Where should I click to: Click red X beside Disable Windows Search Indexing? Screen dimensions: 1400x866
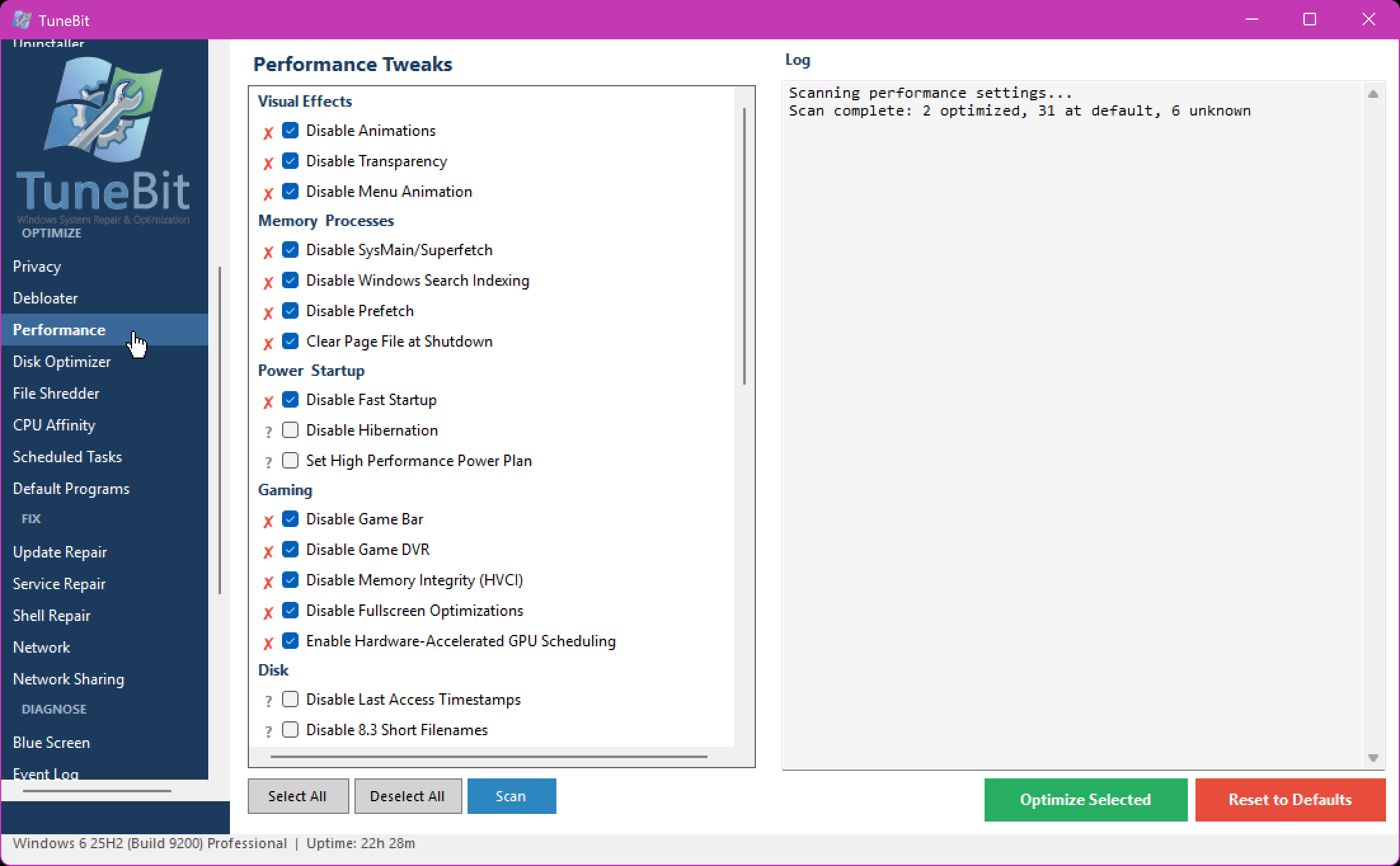coord(268,283)
